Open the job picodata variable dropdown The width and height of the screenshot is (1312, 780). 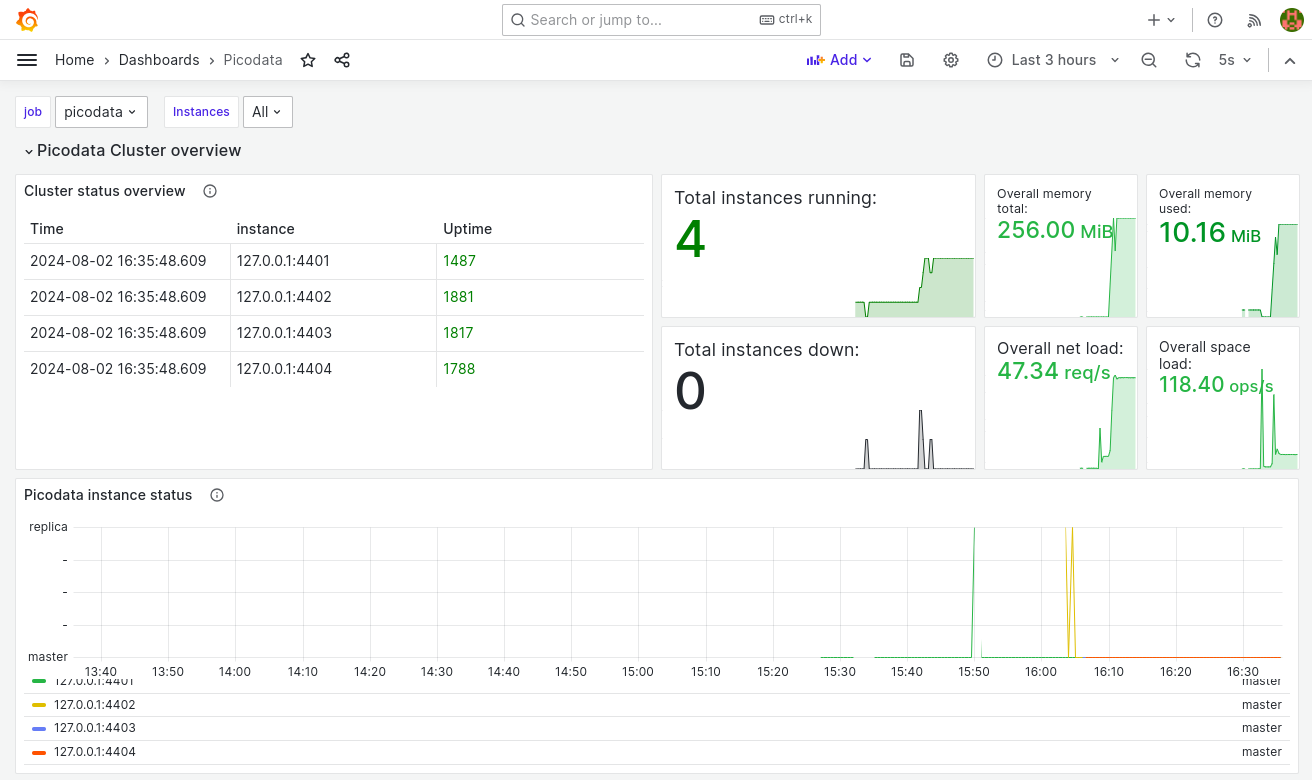(x=101, y=112)
